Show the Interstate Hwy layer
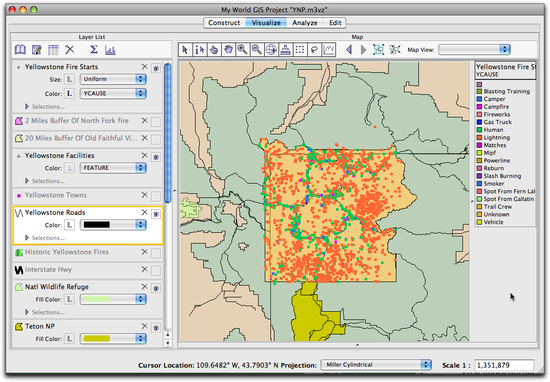This screenshot has width=550, height=382. [x=156, y=270]
